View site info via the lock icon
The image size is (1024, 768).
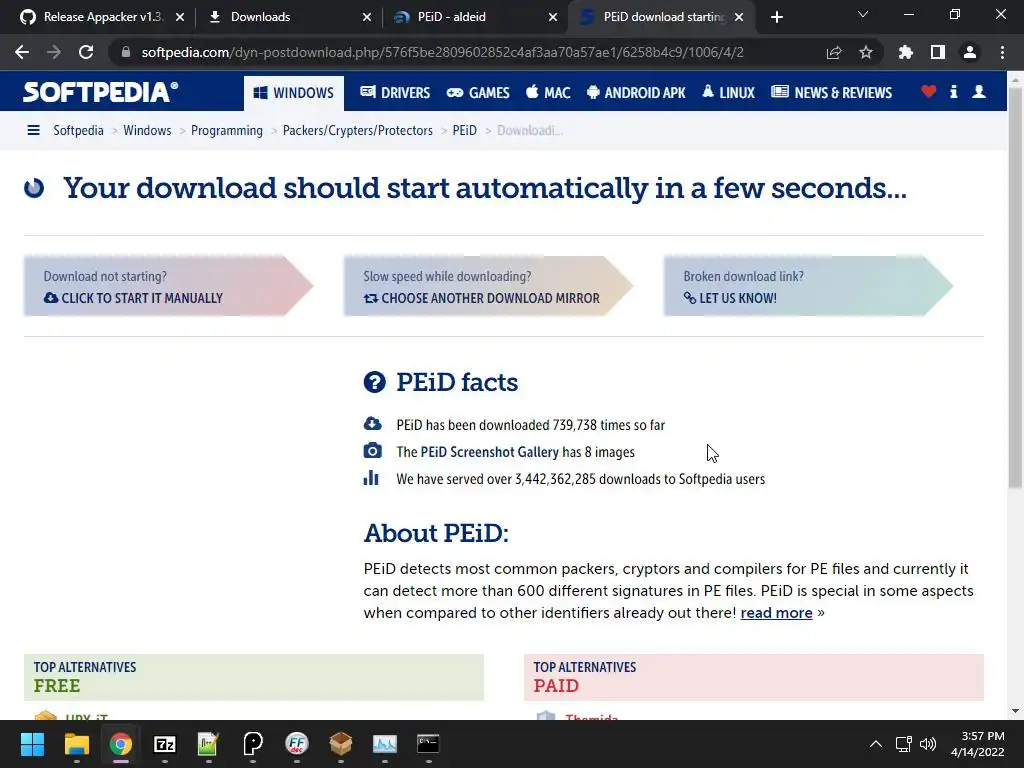click(x=126, y=52)
